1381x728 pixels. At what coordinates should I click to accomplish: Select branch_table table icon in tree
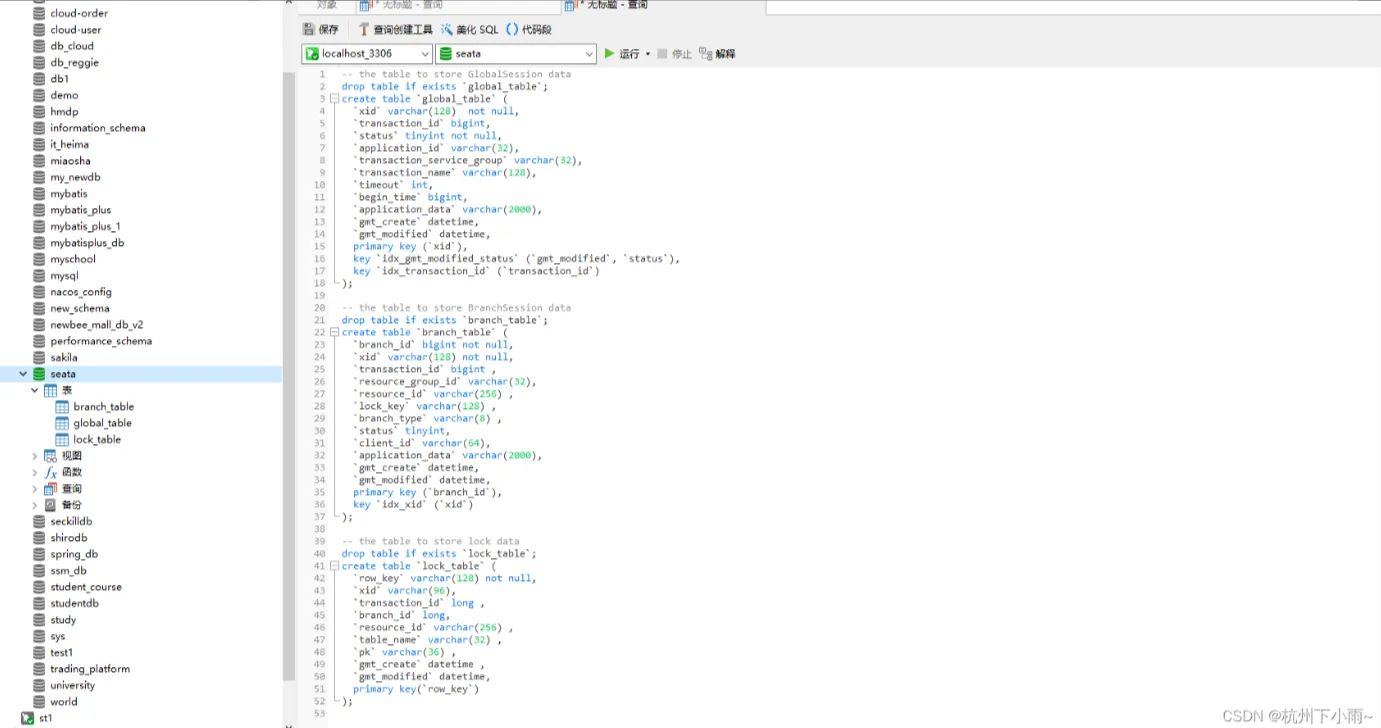tap(62, 407)
